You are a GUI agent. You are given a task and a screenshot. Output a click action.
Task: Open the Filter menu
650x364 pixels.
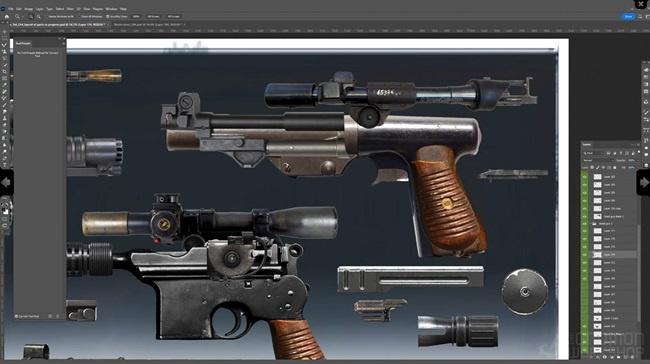click(70, 9)
